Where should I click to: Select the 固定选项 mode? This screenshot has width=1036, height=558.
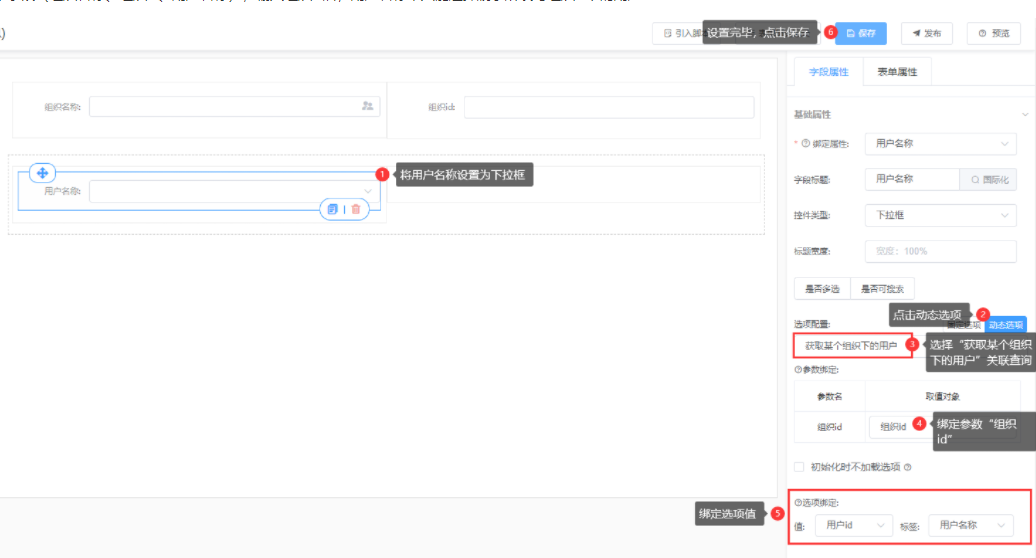tap(963, 324)
